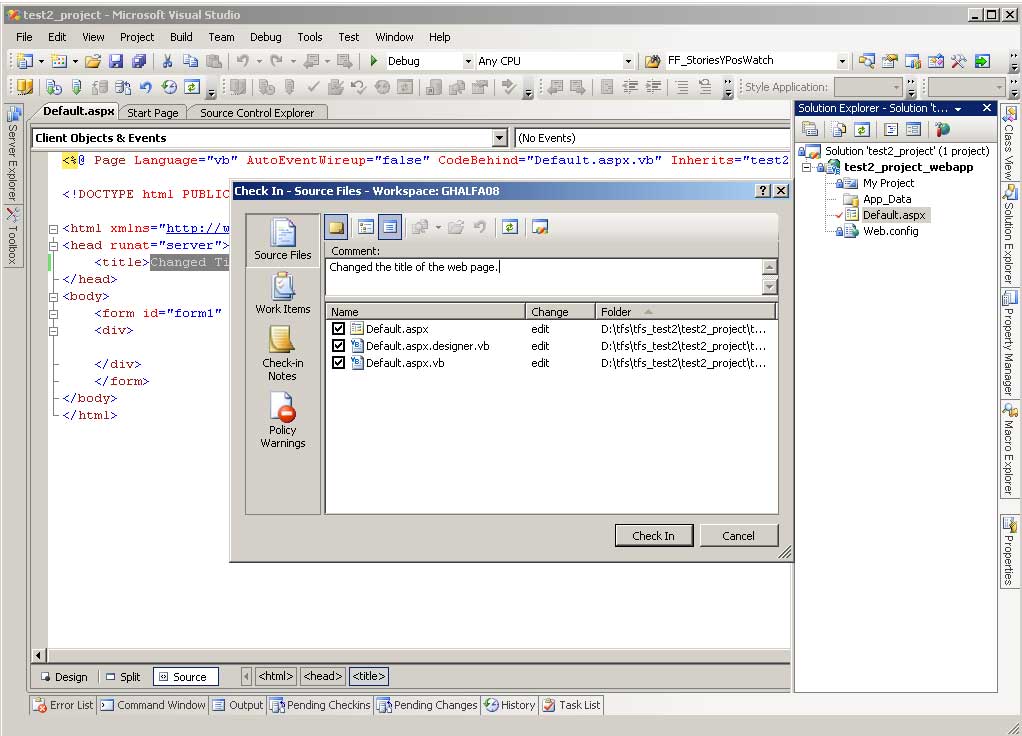1022x736 pixels.
Task: Click the Get Latest Version green arrow icon
Action: [77, 87]
